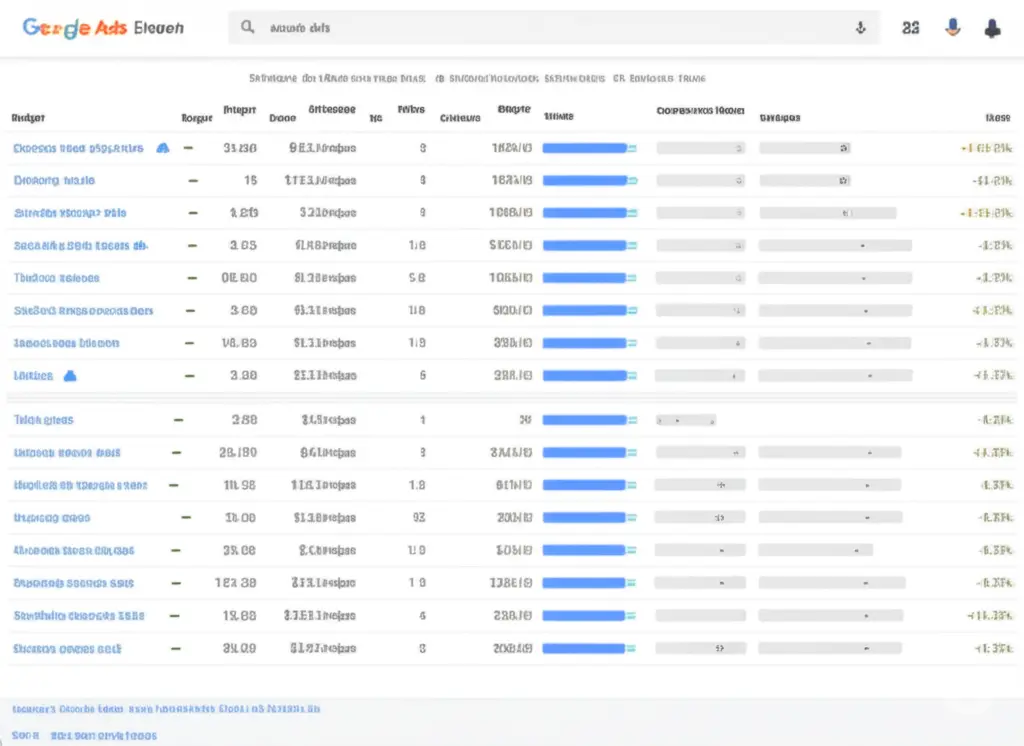Click into the top search input field
This screenshot has width=1024, height=746.
550,29
